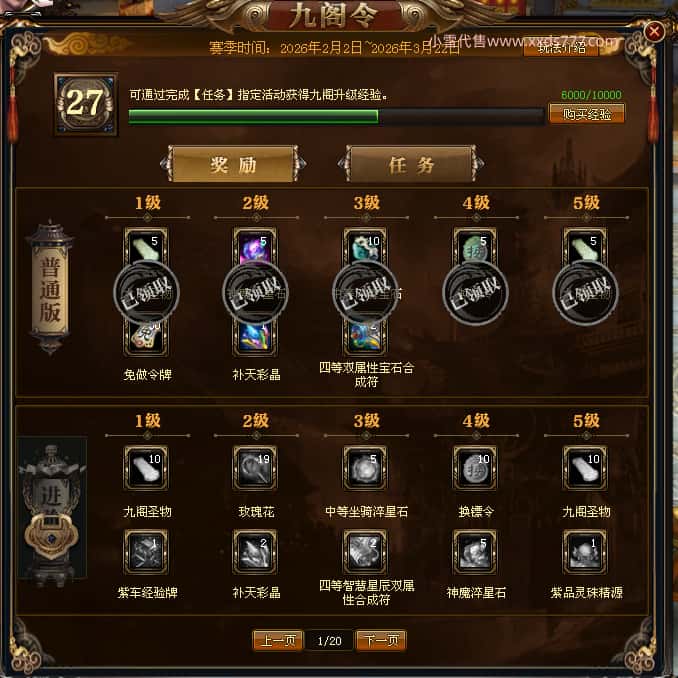Image resolution: width=678 pixels, height=678 pixels.
Task: Click the 补天彩晶 icon in the premium row
Action: coord(256,552)
